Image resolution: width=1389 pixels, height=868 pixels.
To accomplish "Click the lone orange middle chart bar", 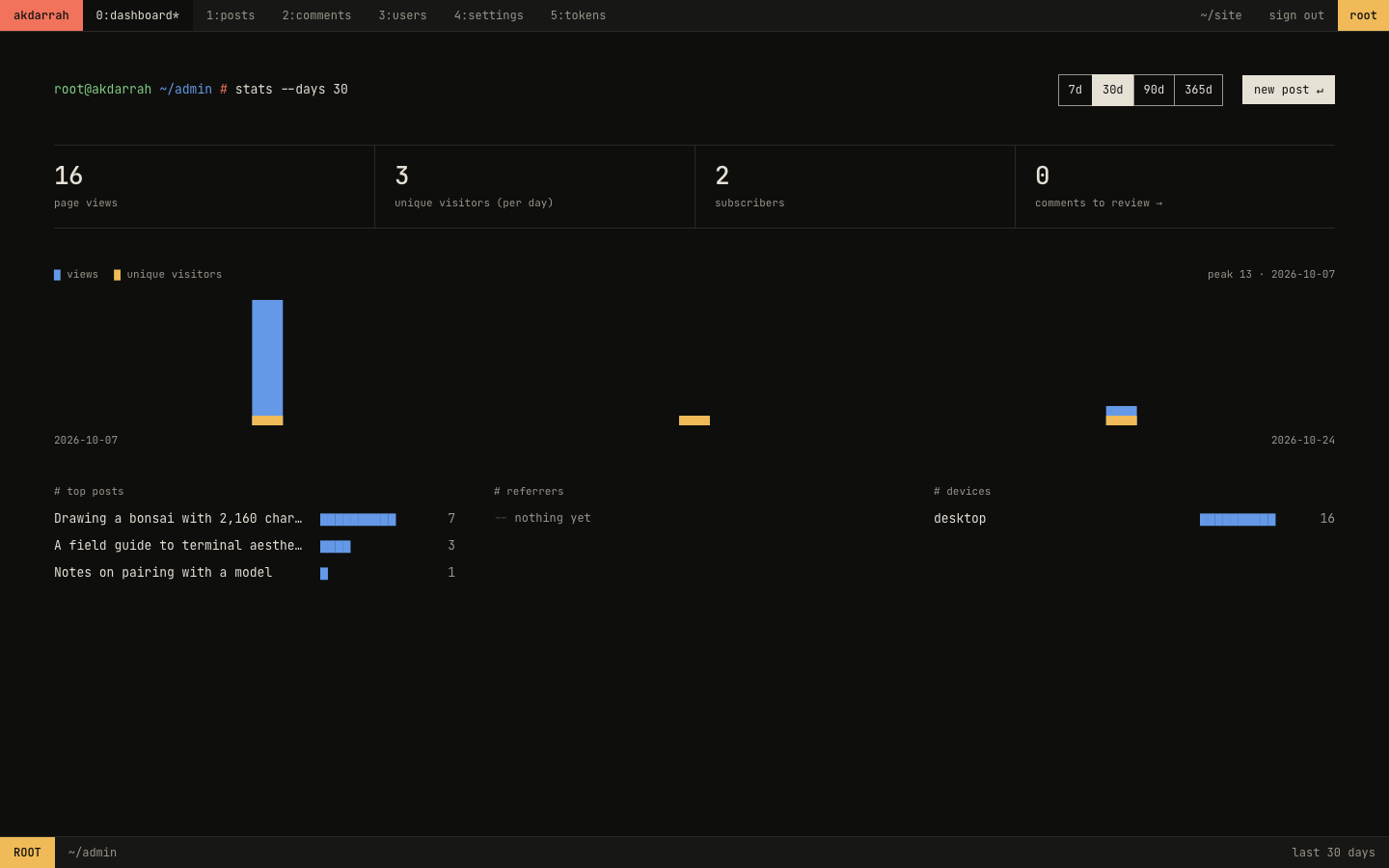I will (694, 420).
